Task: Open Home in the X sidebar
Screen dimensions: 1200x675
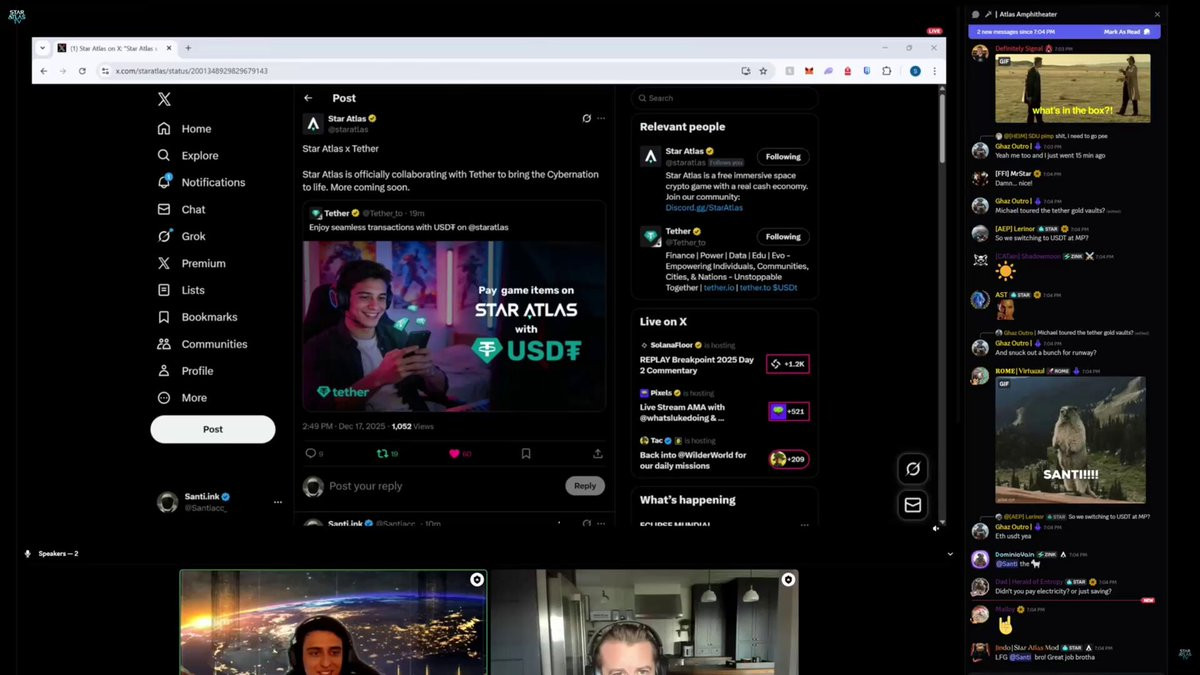Action: pyautogui.click(x=184, y=128)
